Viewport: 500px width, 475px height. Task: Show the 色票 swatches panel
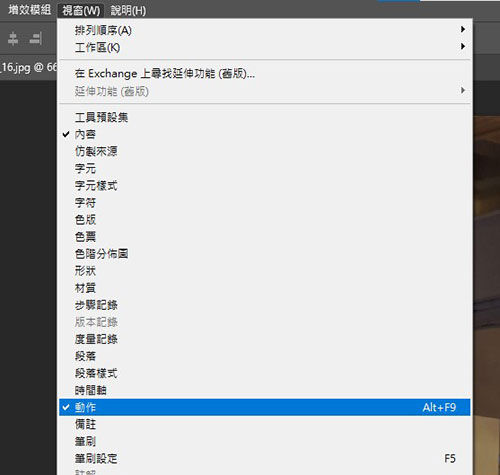point(264,237)
